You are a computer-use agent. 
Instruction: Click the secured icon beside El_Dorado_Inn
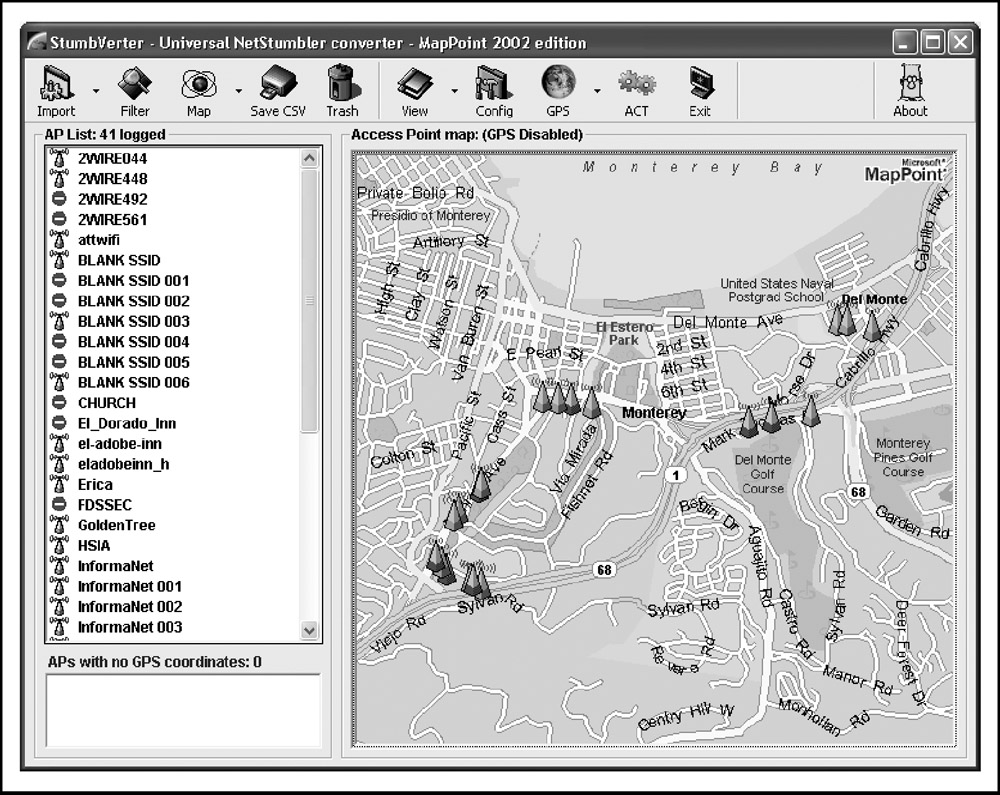tap(59, 423)
